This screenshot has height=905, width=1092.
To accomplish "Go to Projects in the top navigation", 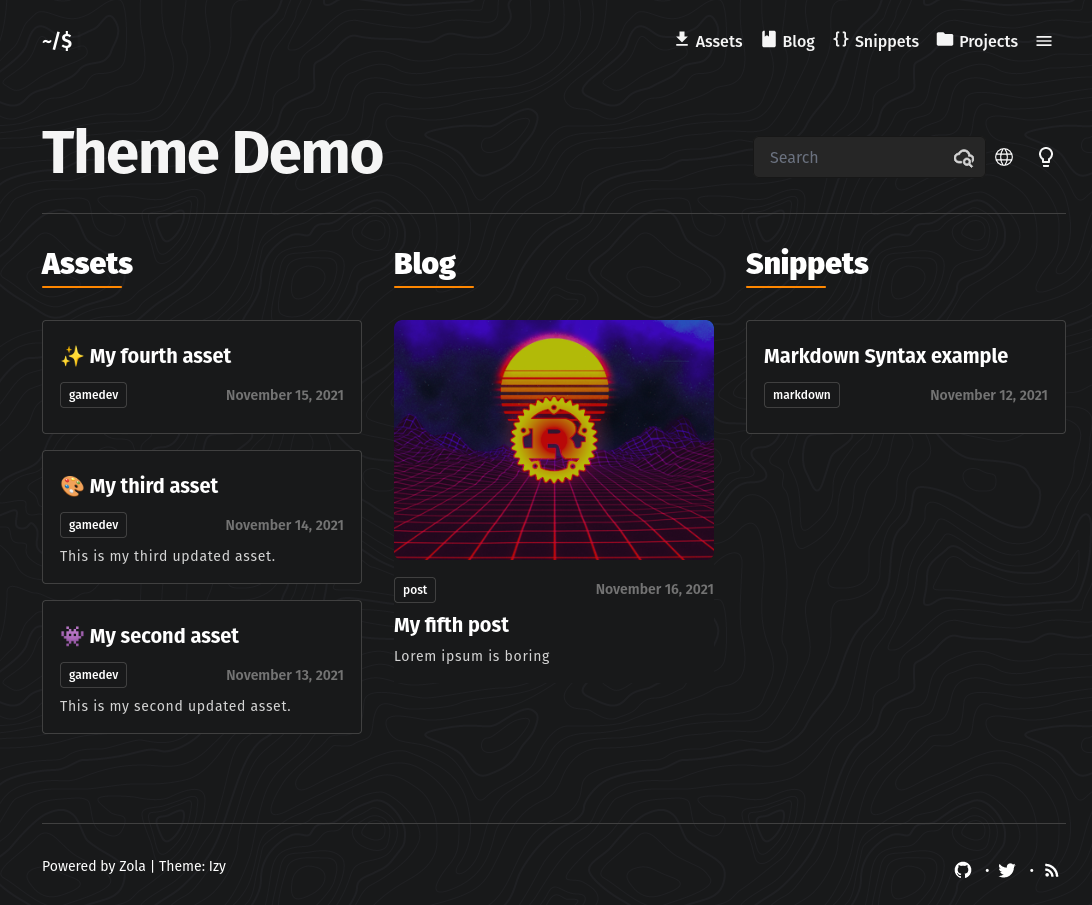I will click(988, 41).
